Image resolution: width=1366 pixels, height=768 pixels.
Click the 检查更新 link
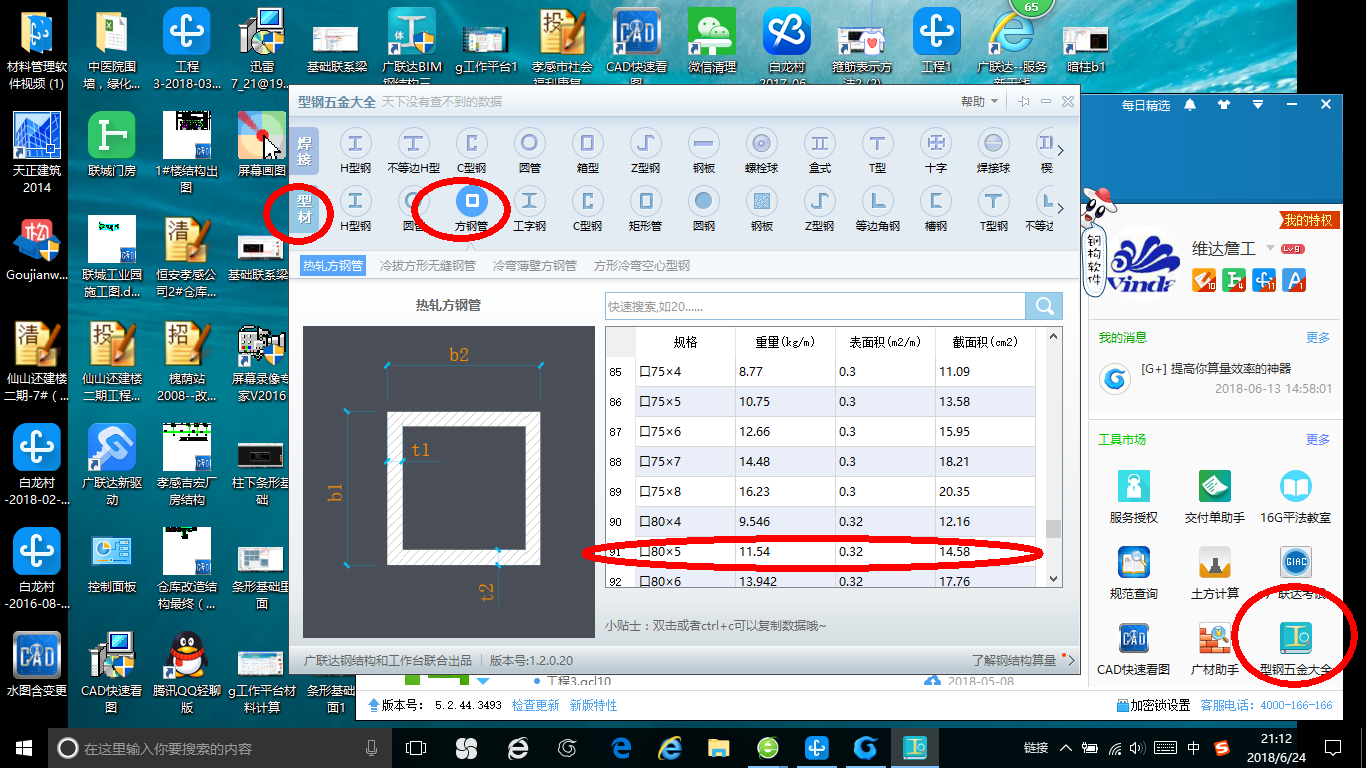pos(536,705)
